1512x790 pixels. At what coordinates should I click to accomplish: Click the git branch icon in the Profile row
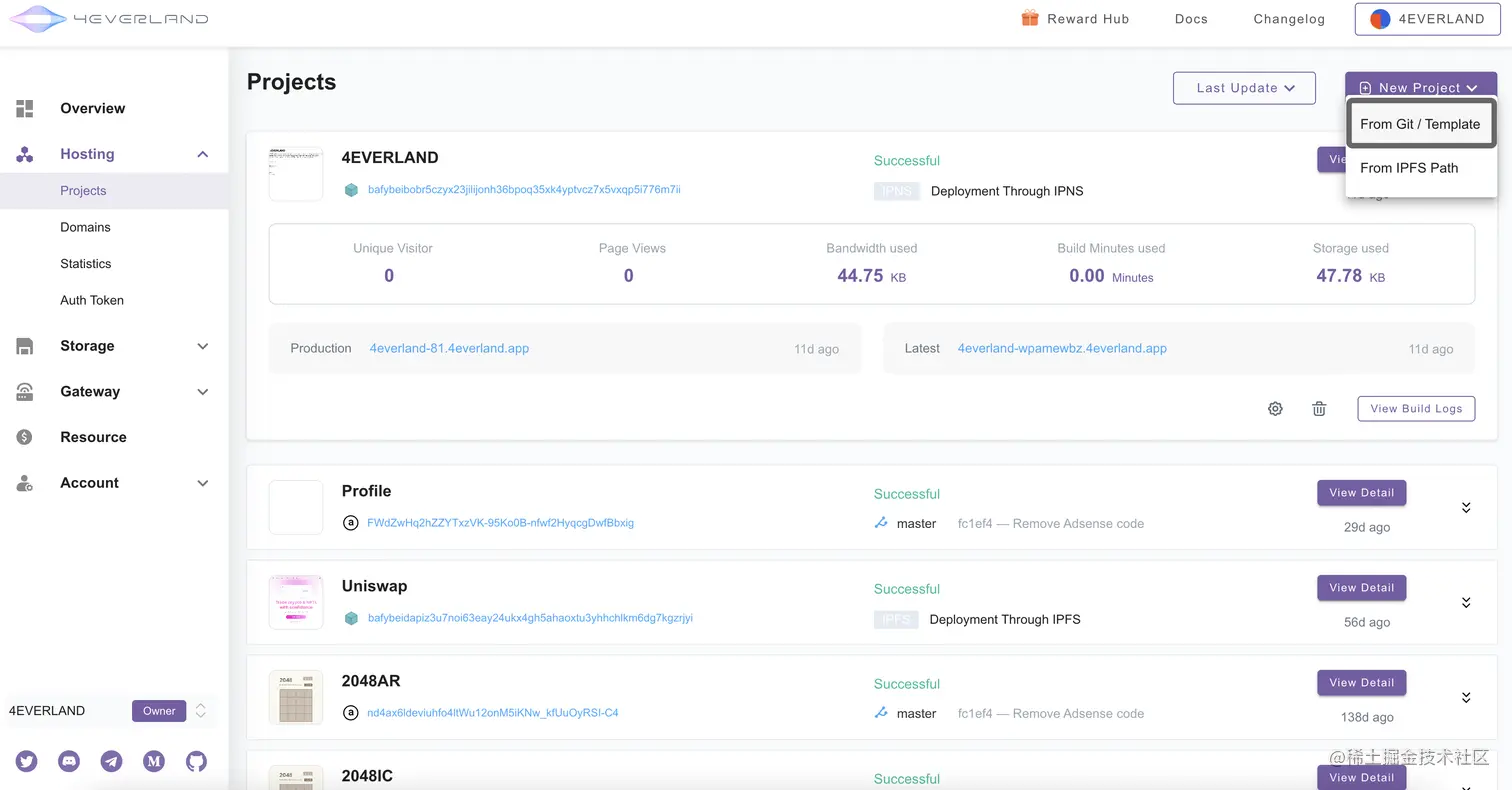click(x=881, y=523)
